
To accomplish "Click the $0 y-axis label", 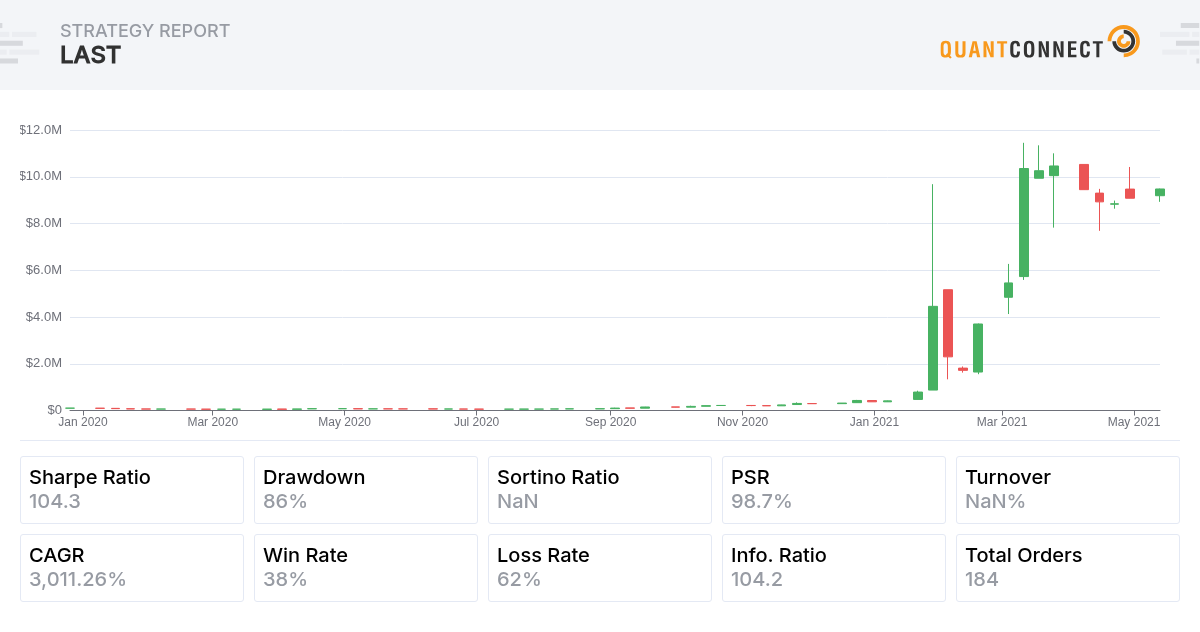I will pos(54,410).
